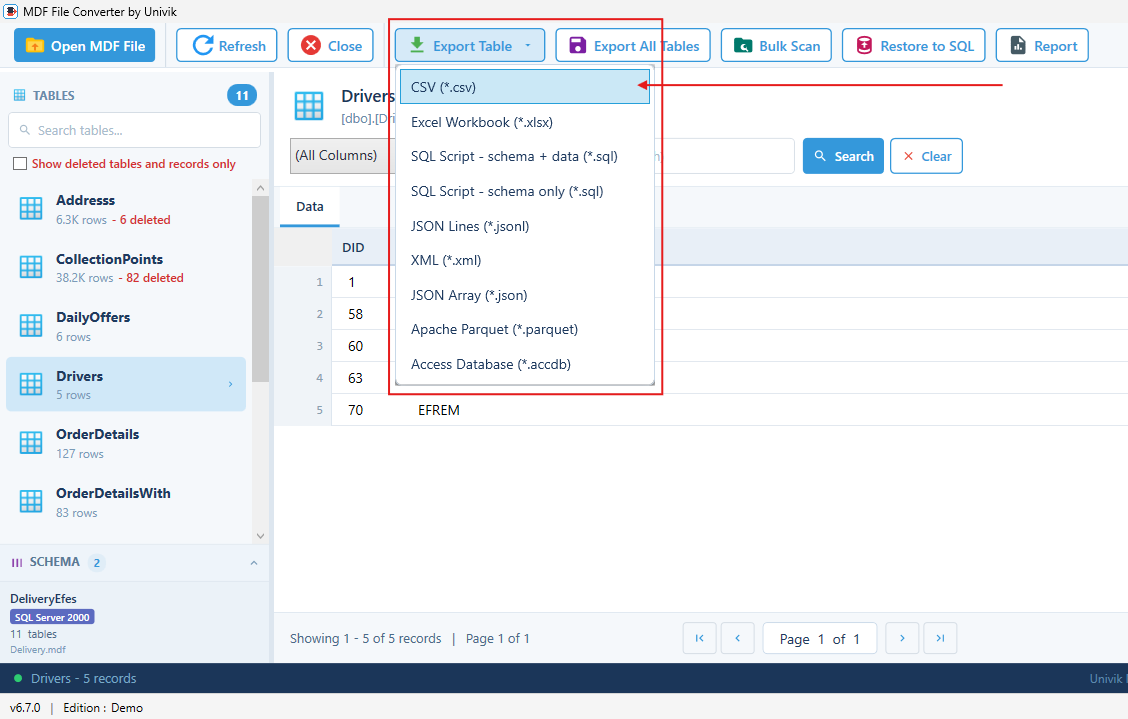
Task: Click the Bulk Scan button
Action: (x=776, y=45)
